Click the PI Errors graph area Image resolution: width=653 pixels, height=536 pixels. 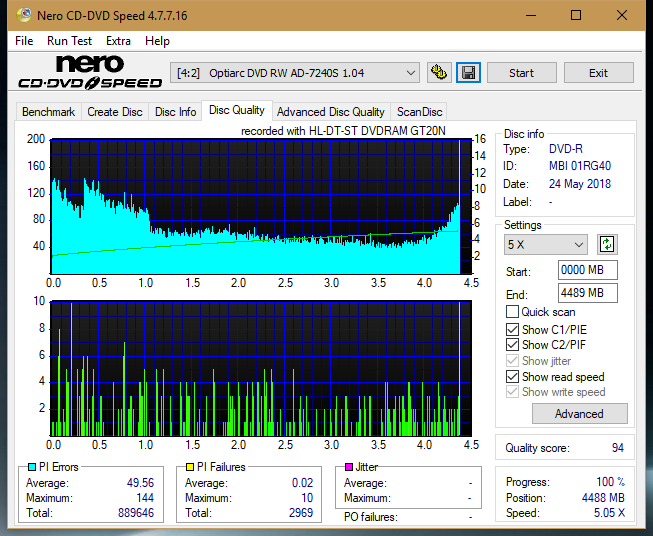[x=261, y=206]
